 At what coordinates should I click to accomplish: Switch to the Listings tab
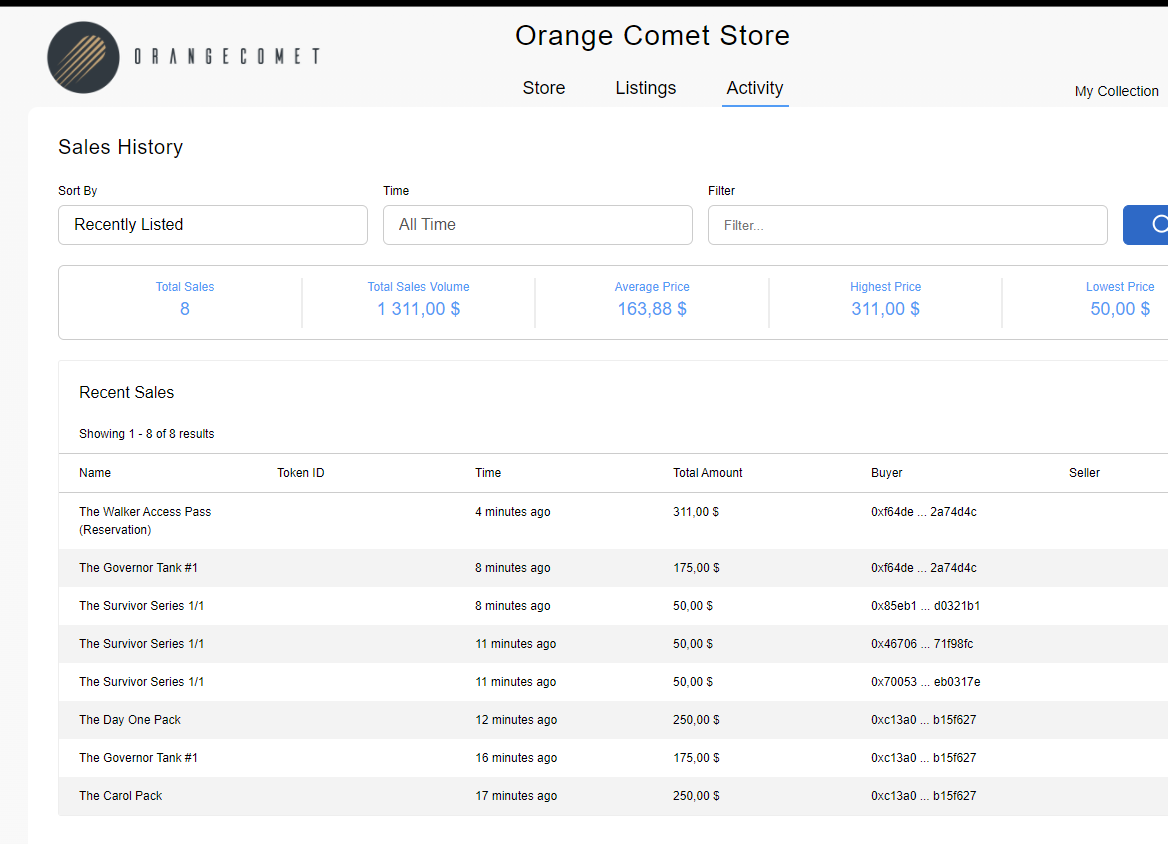(646, 88)
